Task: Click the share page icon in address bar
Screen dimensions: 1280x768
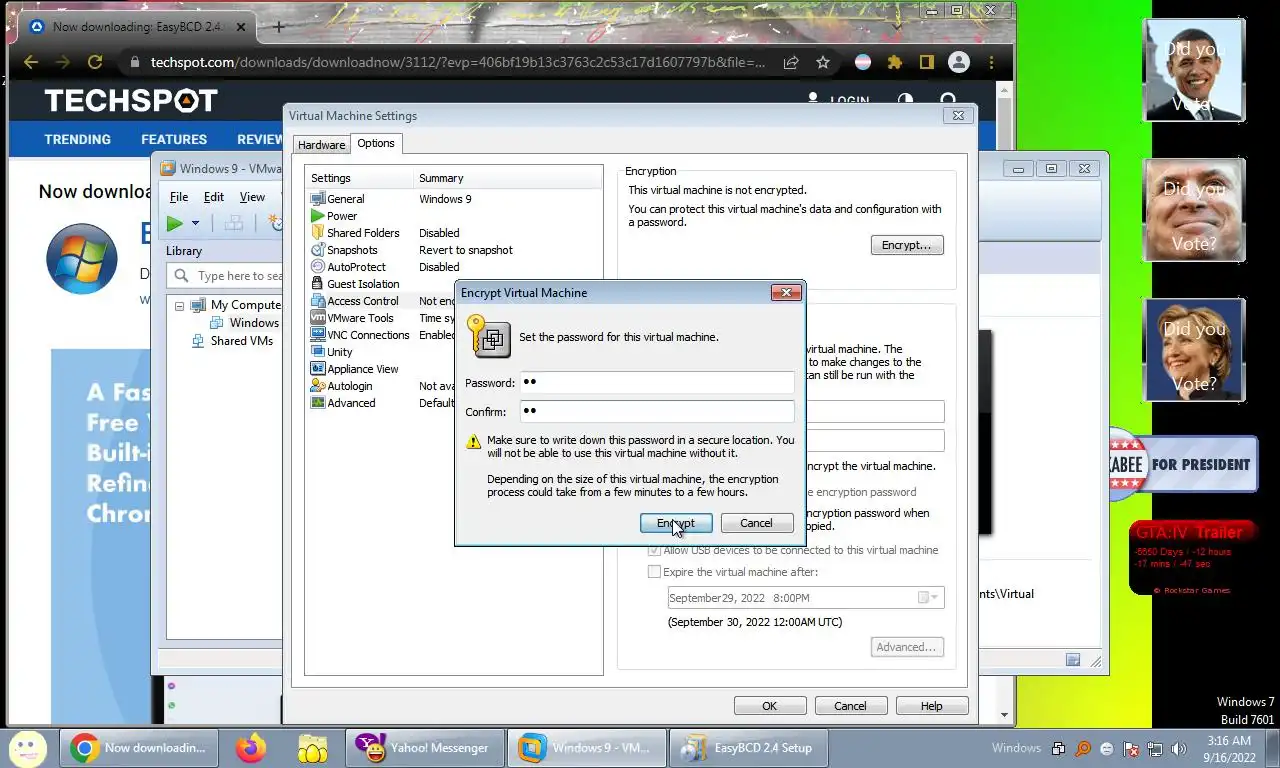Action: 791,62
